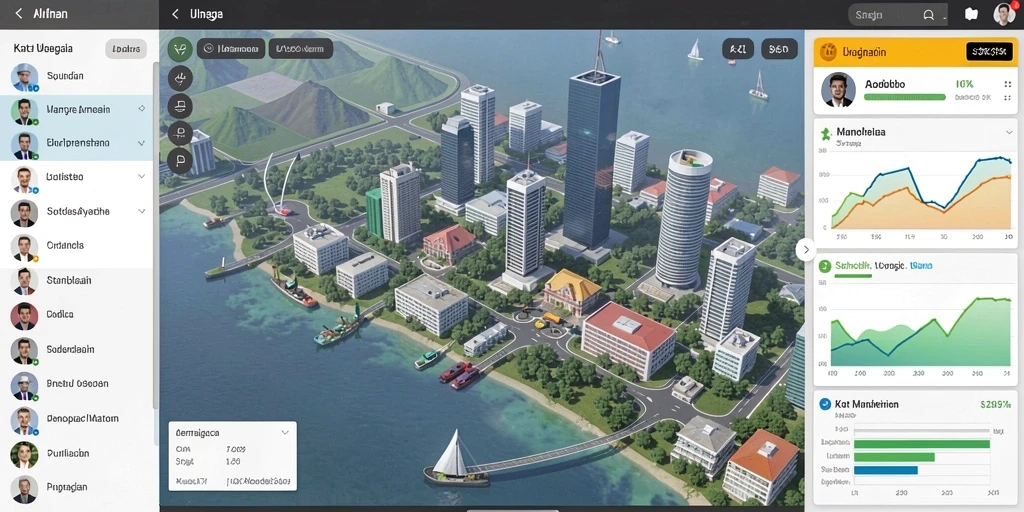
Task: Click the second dark button at map top-right
Action: point(778,49)
